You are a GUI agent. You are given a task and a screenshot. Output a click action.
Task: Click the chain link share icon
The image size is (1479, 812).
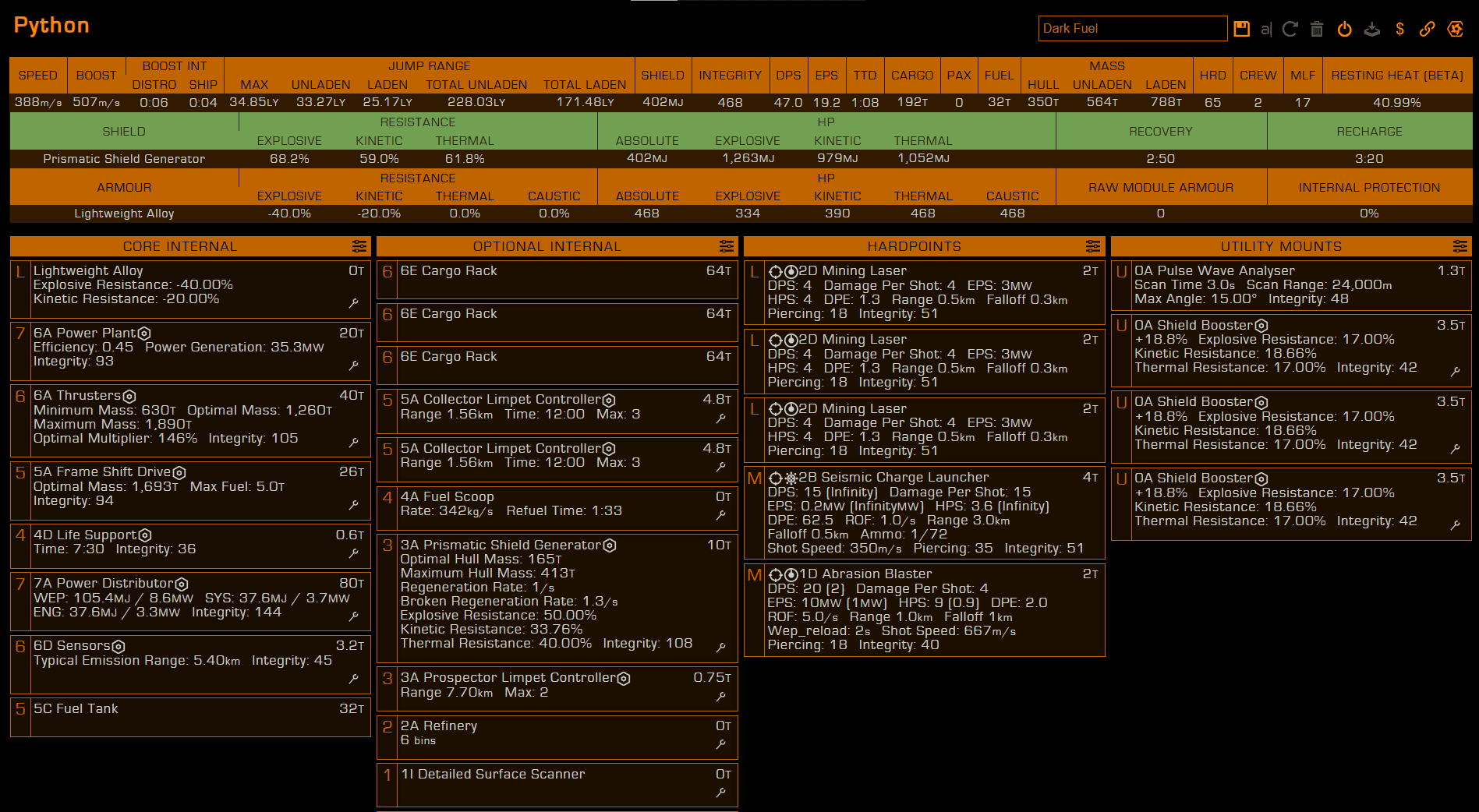[x=1427, y=29]
